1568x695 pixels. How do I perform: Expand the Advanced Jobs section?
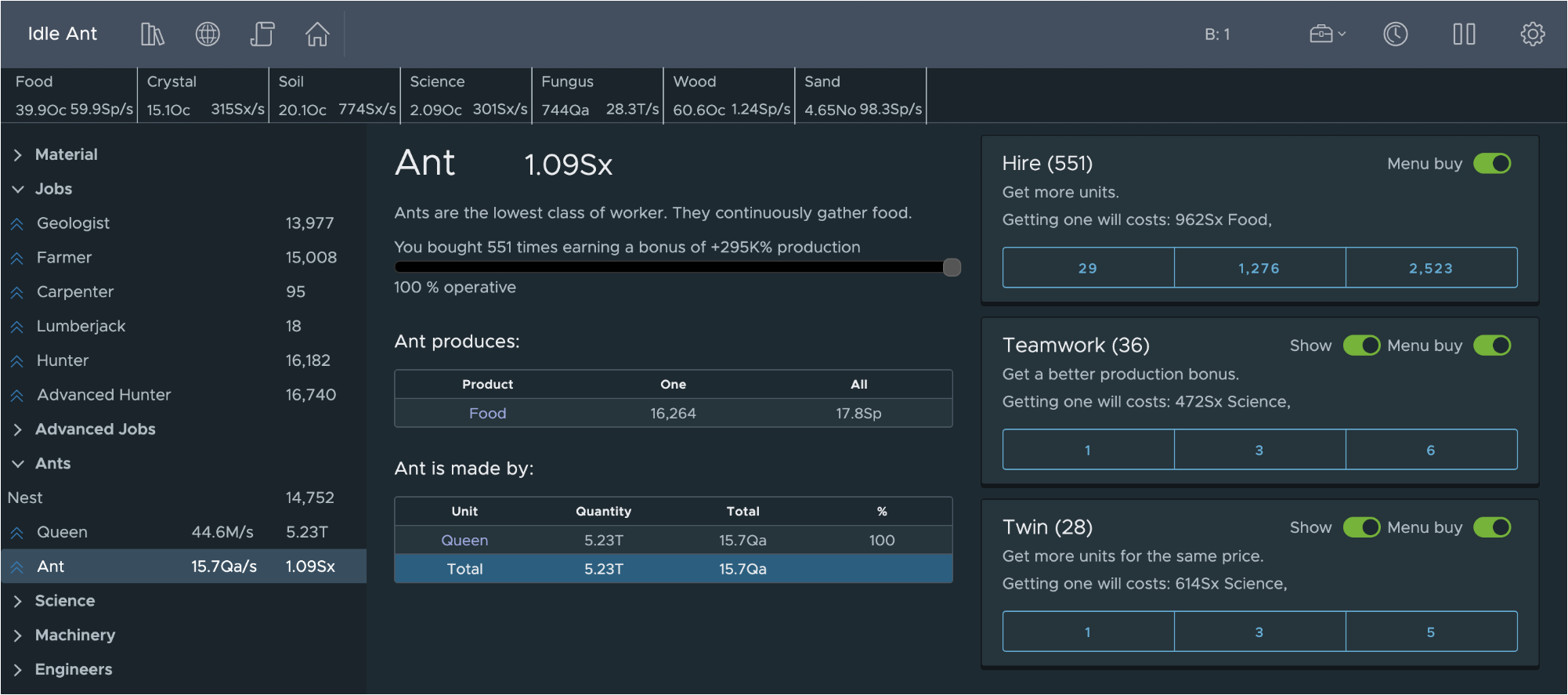(x=17, y=429)
